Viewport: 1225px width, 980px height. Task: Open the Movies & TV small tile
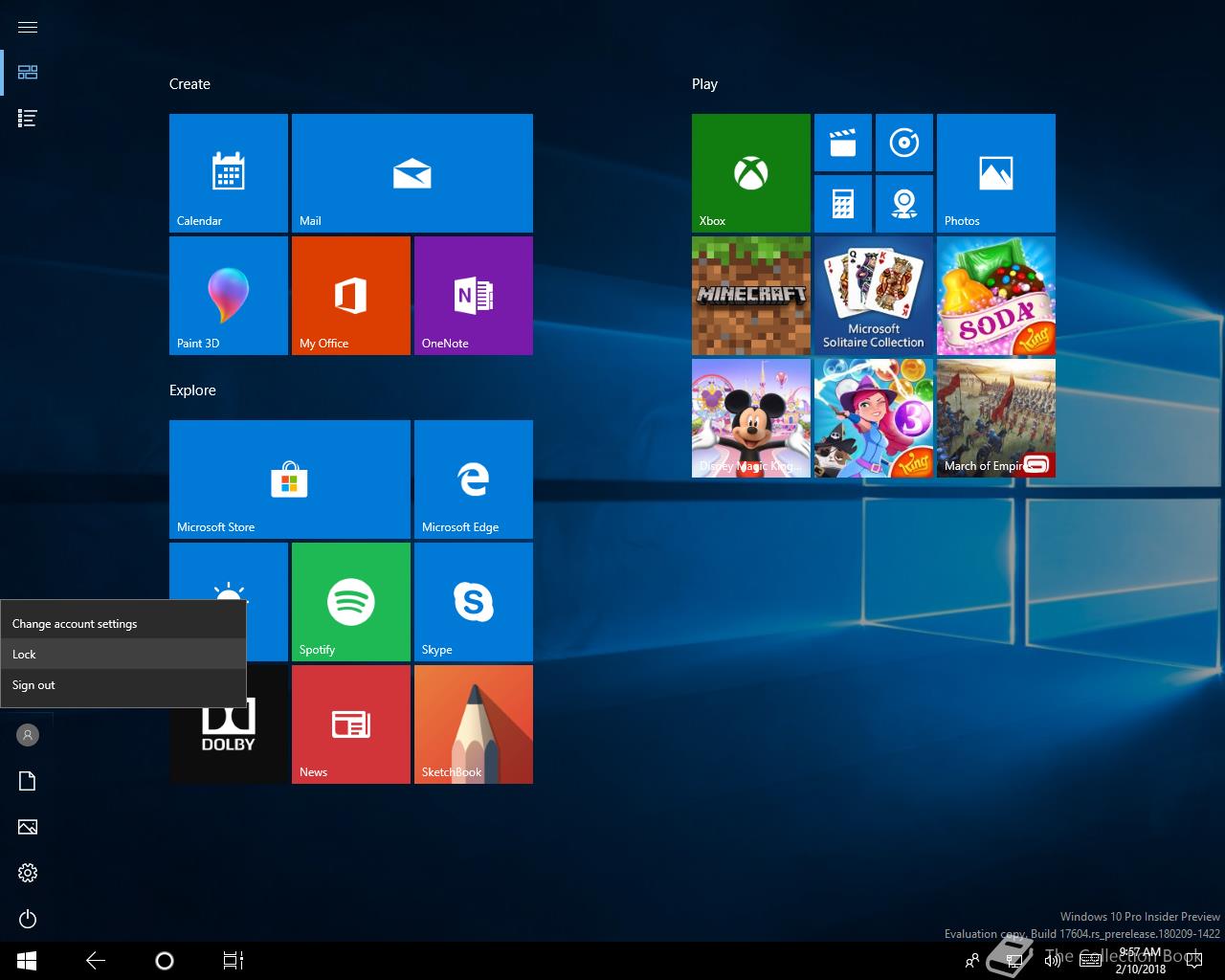coord(843,143)
